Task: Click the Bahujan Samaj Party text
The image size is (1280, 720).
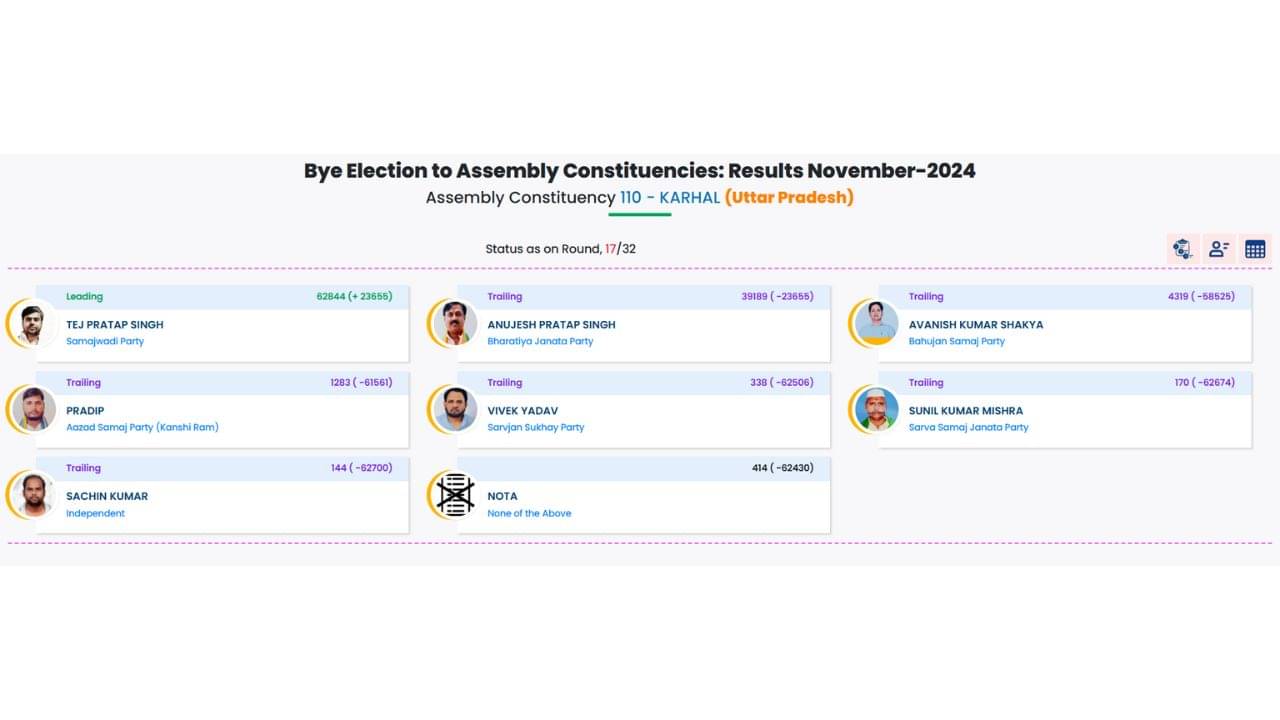Action: pos(956,341)
